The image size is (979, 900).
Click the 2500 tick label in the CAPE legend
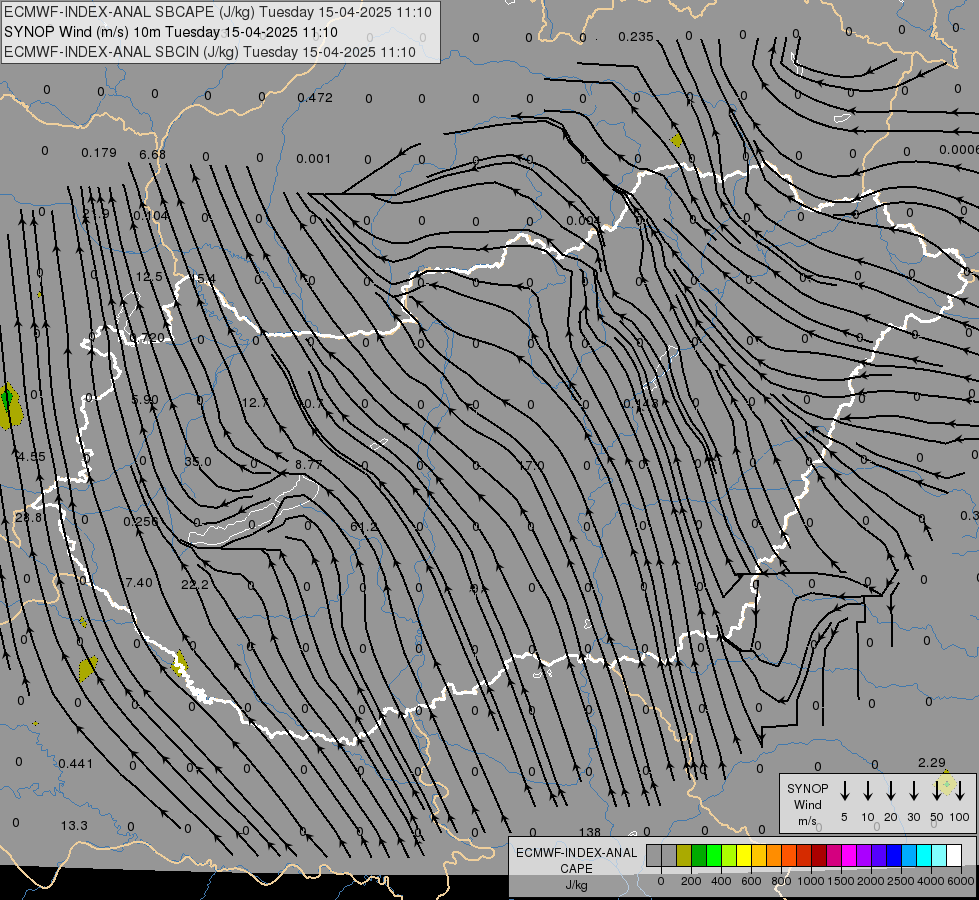(900, 881)
